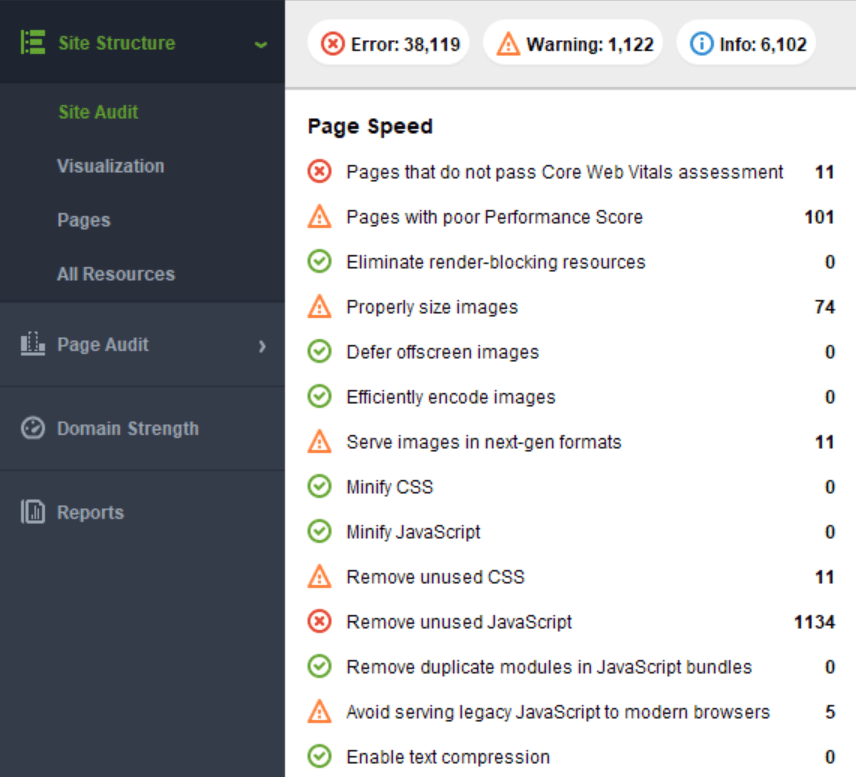Click the Reports document icon
Screen dimensions: 856x777
coord(33,512)
